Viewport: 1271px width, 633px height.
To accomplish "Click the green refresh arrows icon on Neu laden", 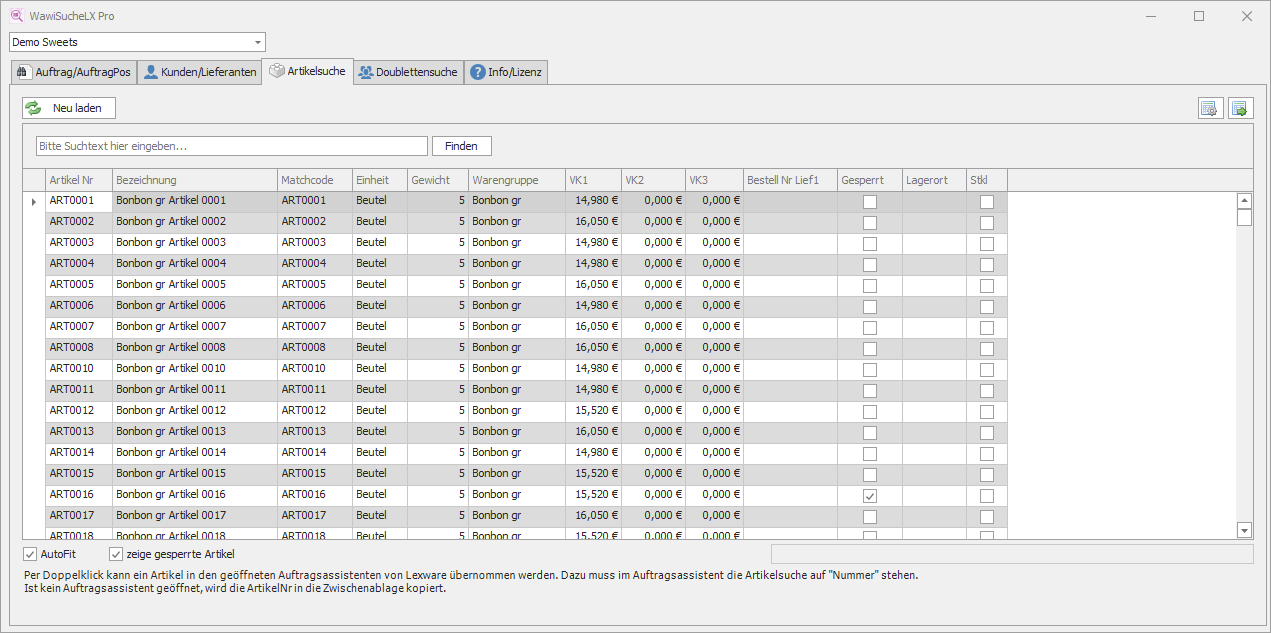I will point(34,108).
